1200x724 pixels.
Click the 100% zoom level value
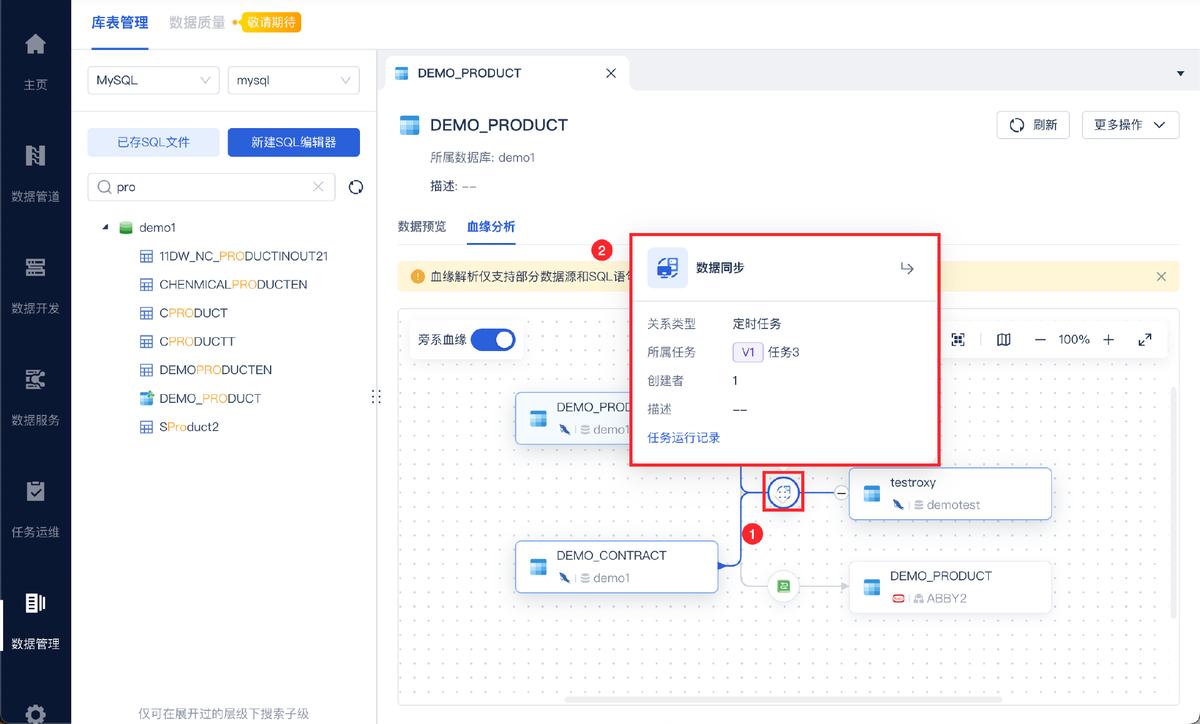[1074, 340]
